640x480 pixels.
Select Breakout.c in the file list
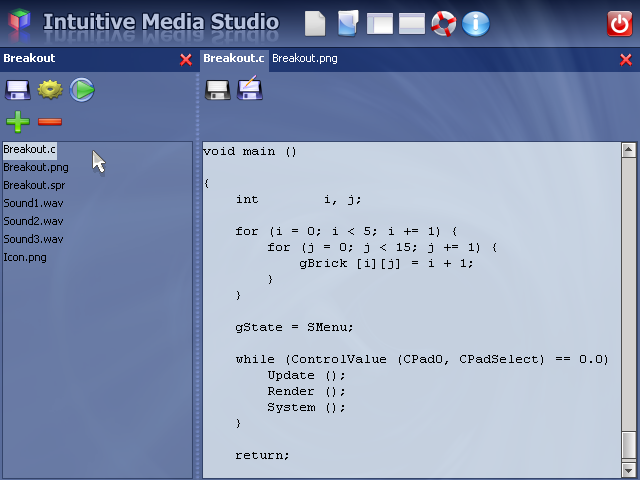click(x=29, y=149)
